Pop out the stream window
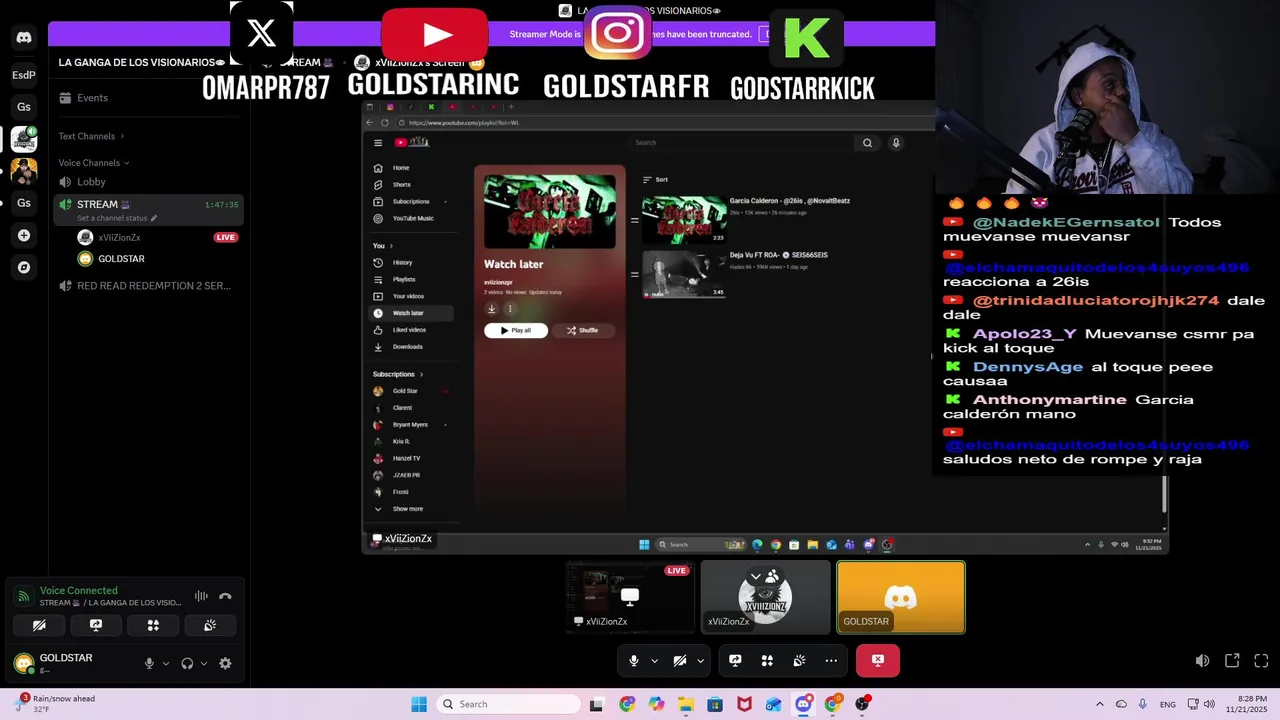 pyautogui.click(x=1232, y=661)
